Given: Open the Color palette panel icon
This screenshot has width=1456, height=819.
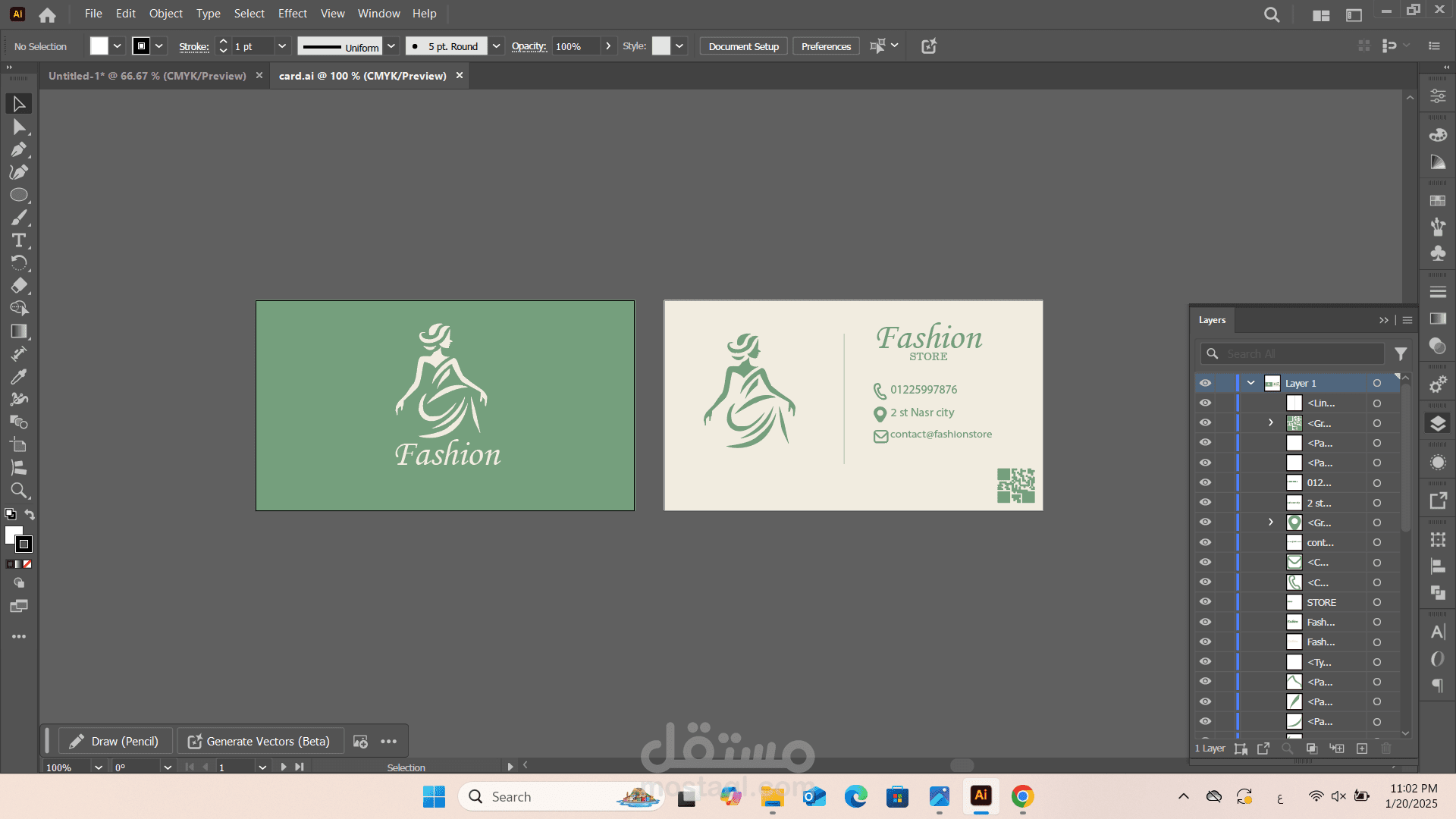Looking at the screenshot, I should (1438, 135).
